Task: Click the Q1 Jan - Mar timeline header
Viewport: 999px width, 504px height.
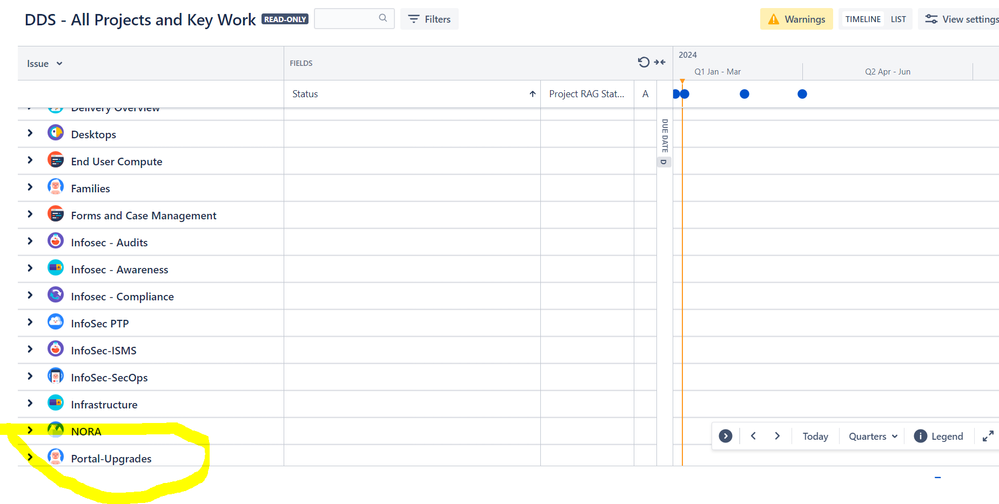Action: click(717, 71)
